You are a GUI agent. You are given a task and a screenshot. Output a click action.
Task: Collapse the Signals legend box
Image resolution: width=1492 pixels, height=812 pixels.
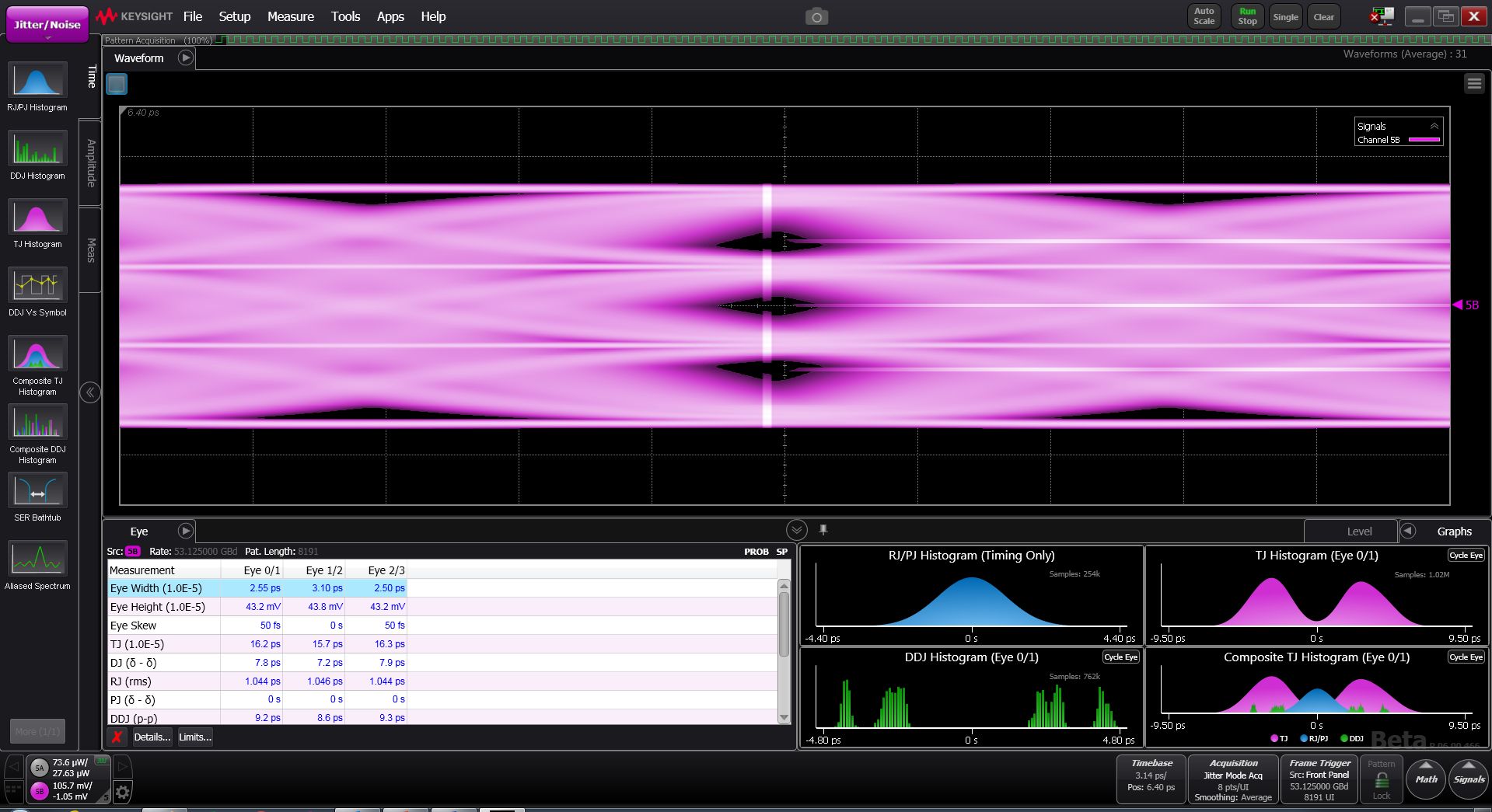tap(1434, 126)
